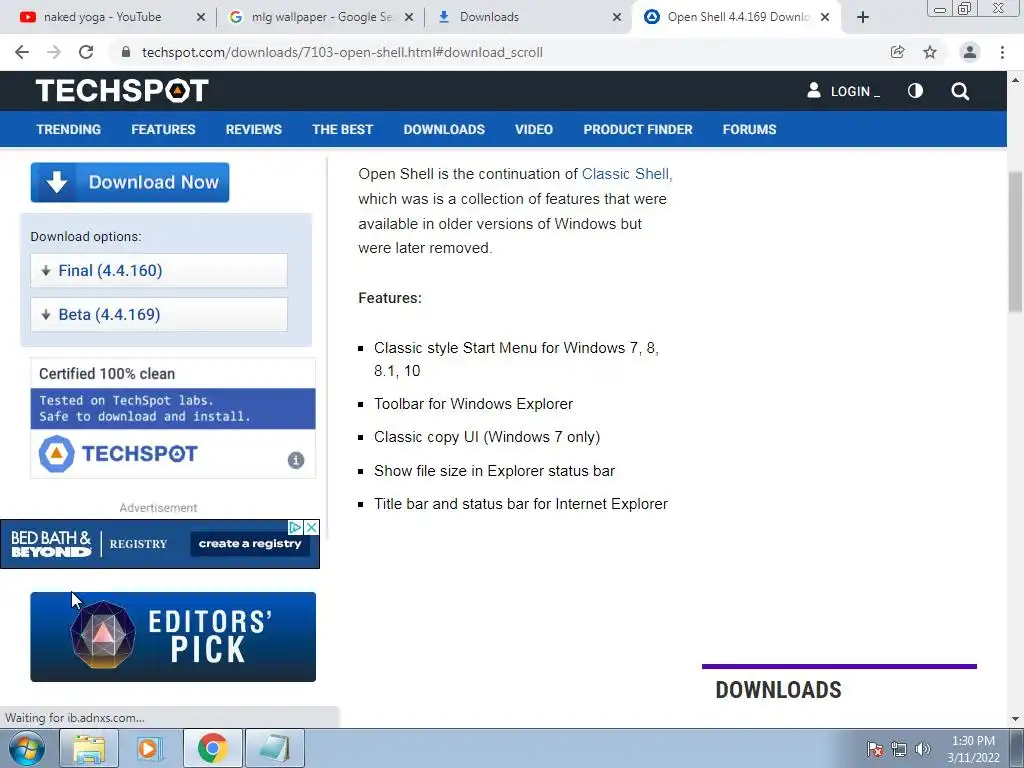Open the Windows Start button
The width and height of the screenshot is (1024, 768).
click(x=26, y=748)
